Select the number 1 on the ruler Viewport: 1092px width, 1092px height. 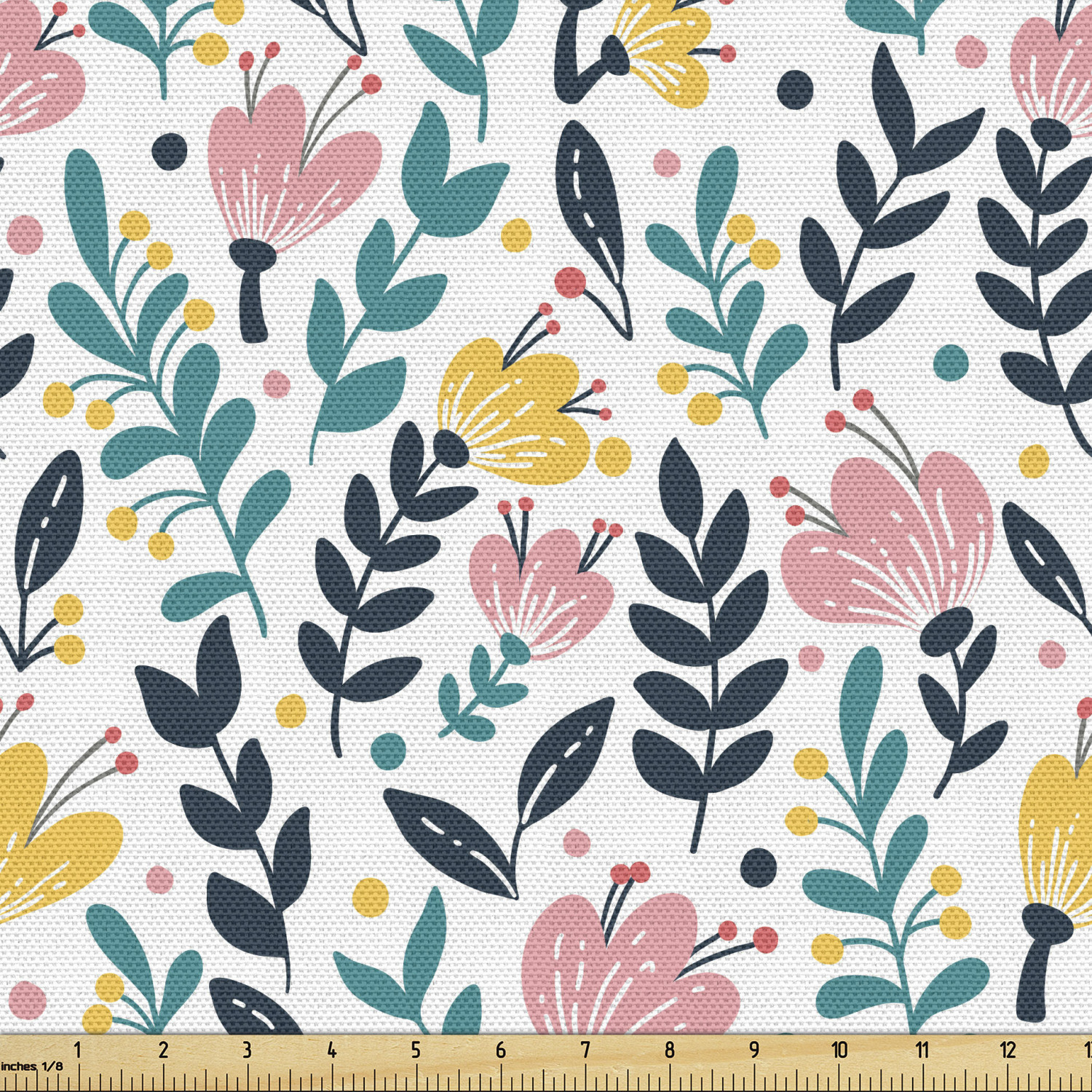(x=77, y=1050)
